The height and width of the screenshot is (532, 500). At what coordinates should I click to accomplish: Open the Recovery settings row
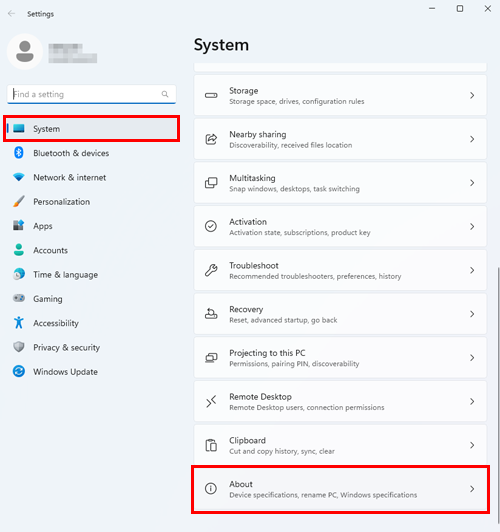tap(340, 314)
